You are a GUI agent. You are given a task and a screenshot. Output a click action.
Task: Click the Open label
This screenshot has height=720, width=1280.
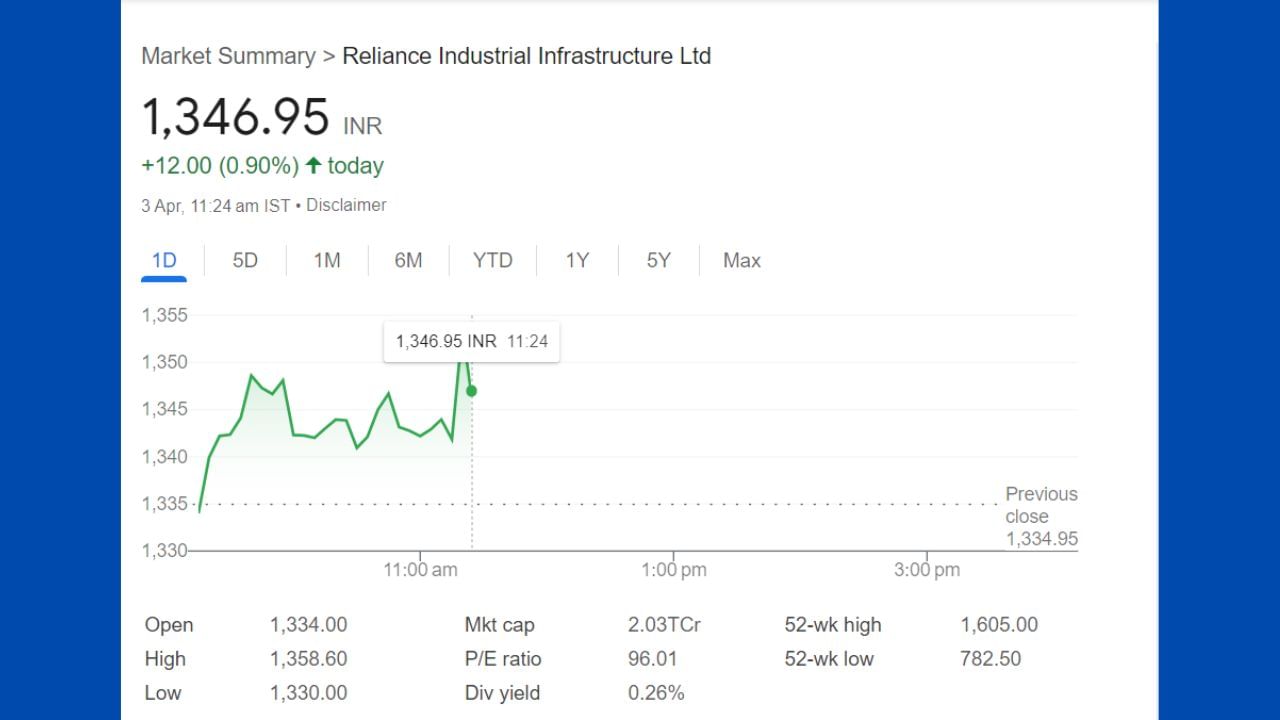click(x=169, y=625)
